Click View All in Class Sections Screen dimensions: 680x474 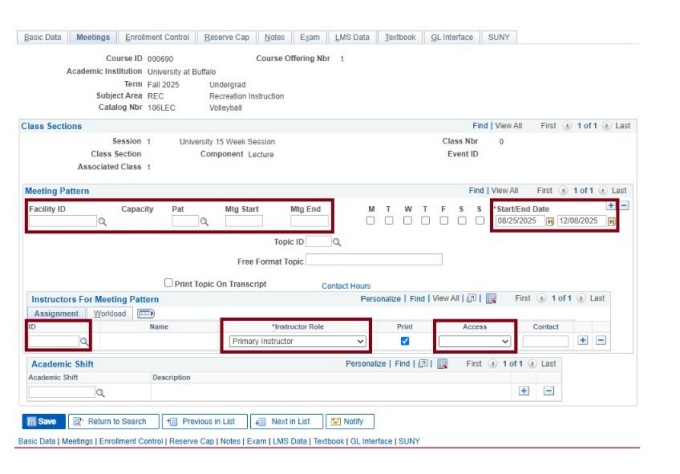click(x=508, y=126)
